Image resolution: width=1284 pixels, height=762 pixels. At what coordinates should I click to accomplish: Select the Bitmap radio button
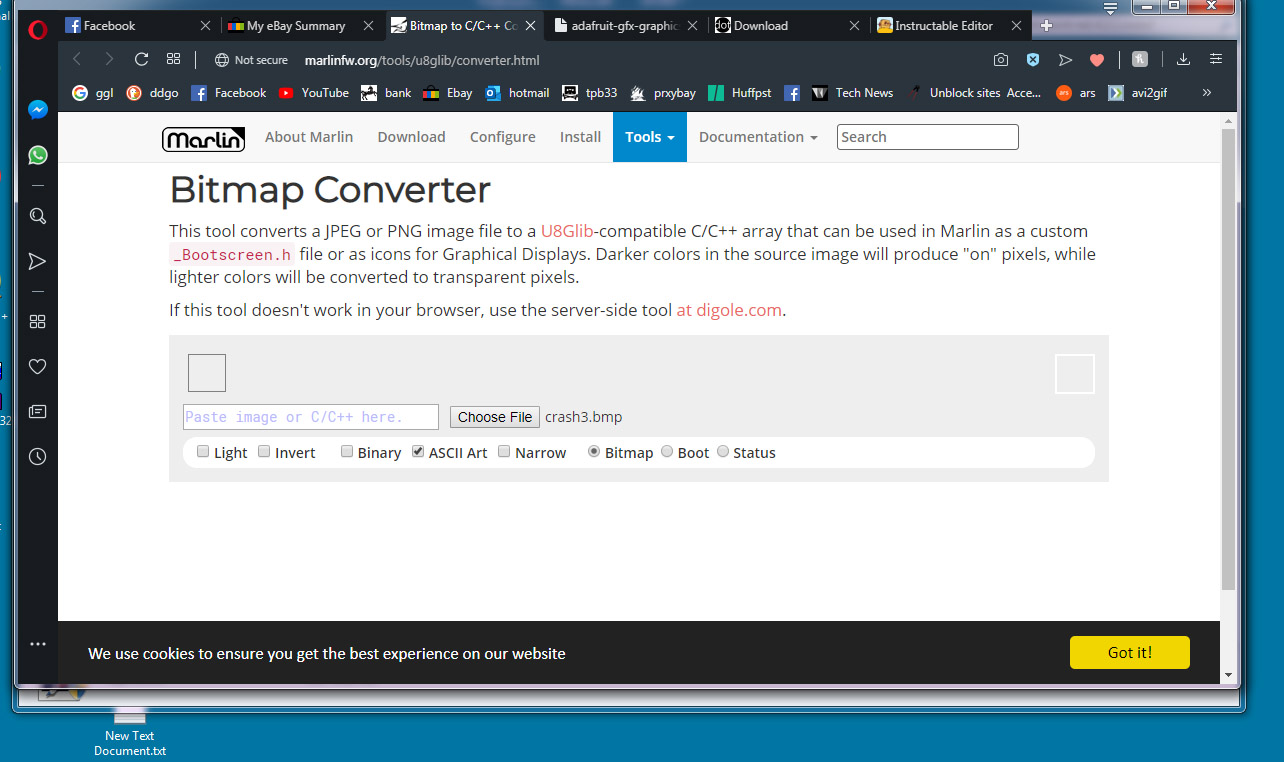coord(594,452)
